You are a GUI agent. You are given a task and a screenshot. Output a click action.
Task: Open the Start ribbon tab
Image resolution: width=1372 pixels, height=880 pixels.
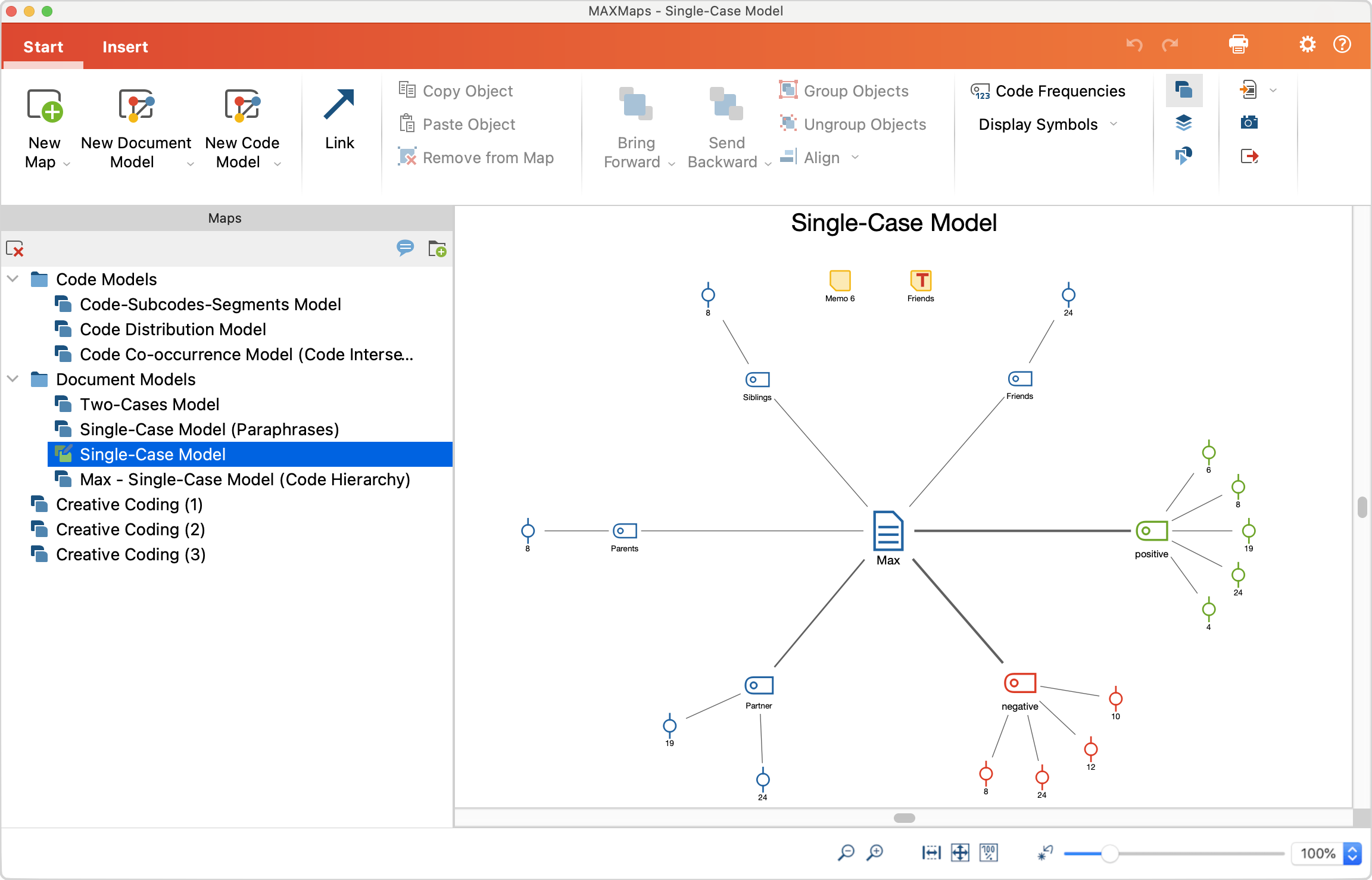42,46
